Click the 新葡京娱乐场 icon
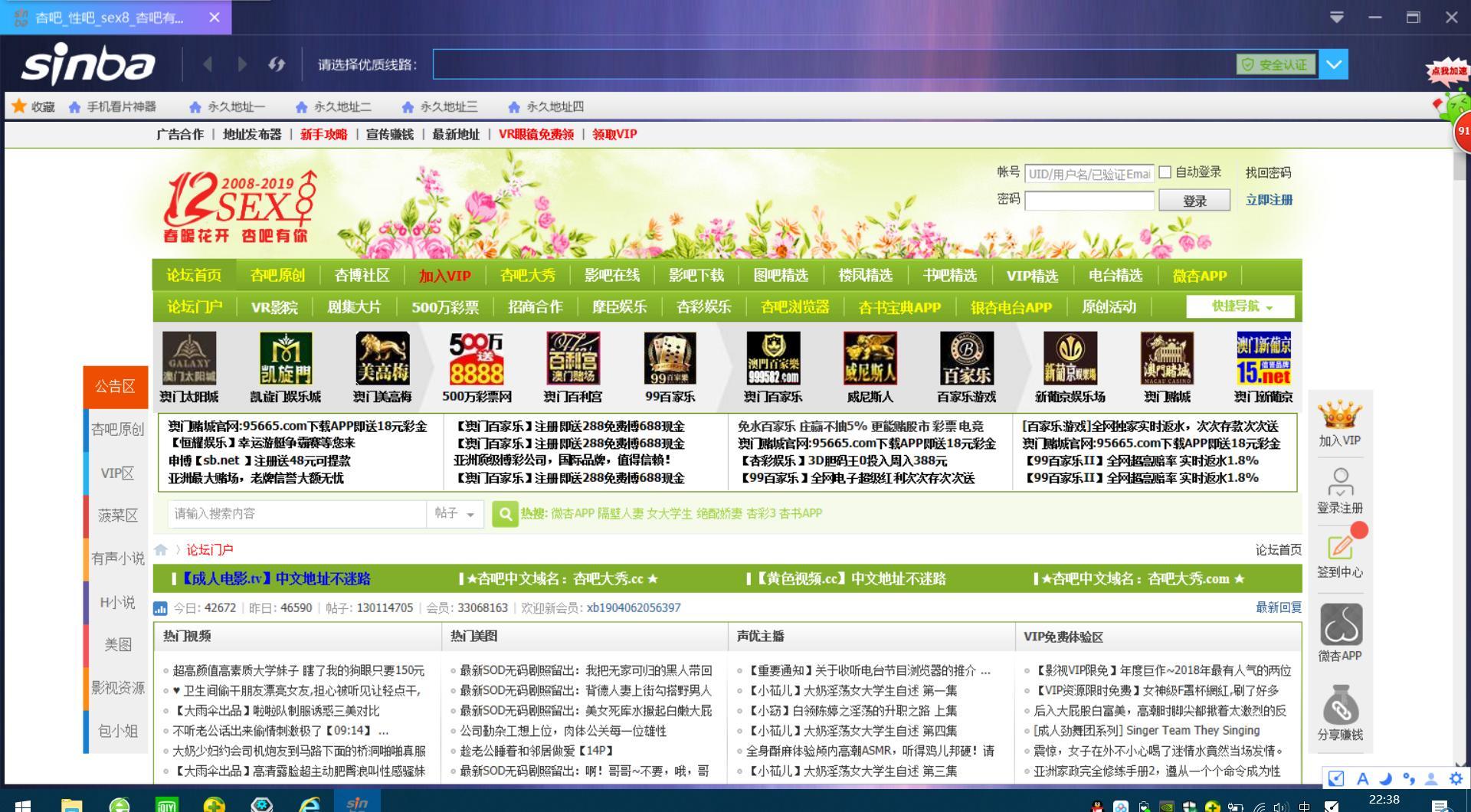Screen dimensions: 1471x812 (x=1070, y=359)
